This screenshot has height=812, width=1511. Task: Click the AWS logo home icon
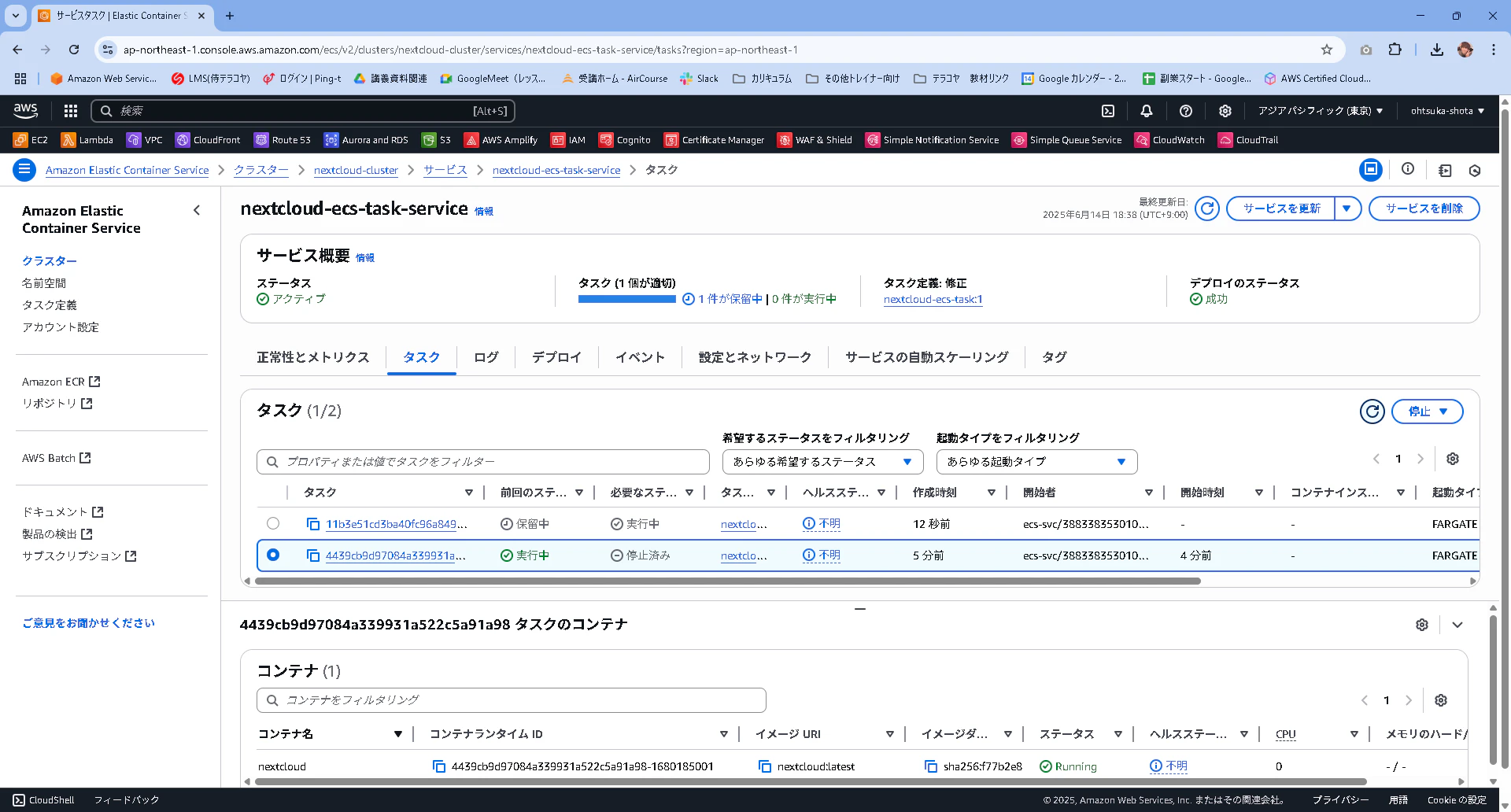(x=26, y=111)
